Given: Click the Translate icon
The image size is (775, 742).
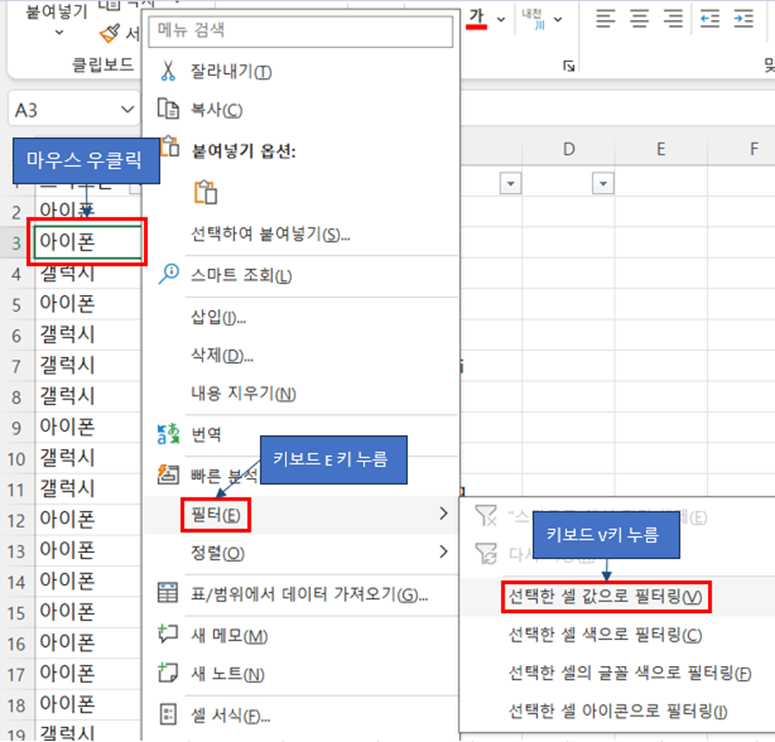Looking at the screenshot, I should pos(168,434).
